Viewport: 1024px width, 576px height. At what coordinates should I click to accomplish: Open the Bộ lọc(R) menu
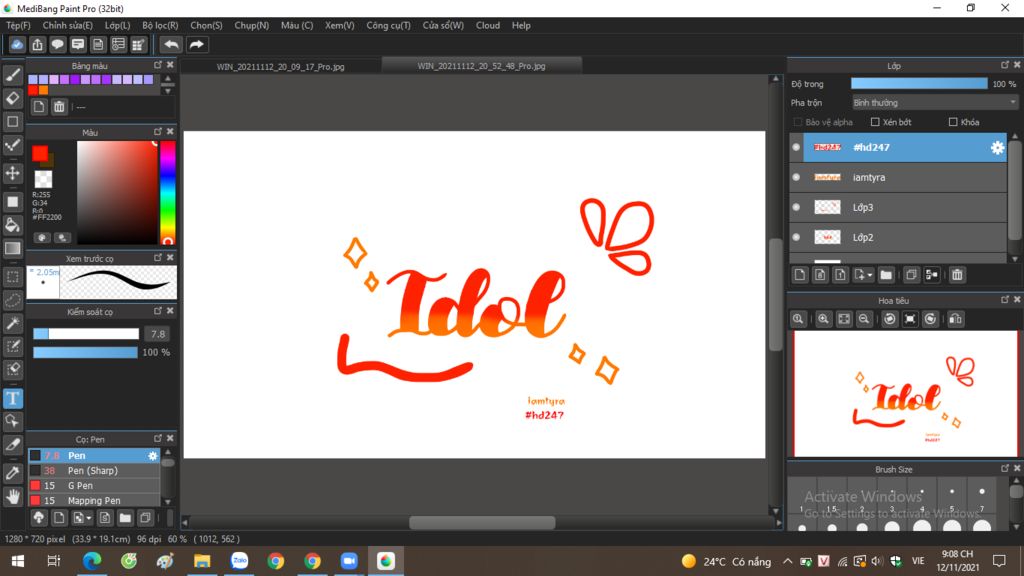coord(160,25)
